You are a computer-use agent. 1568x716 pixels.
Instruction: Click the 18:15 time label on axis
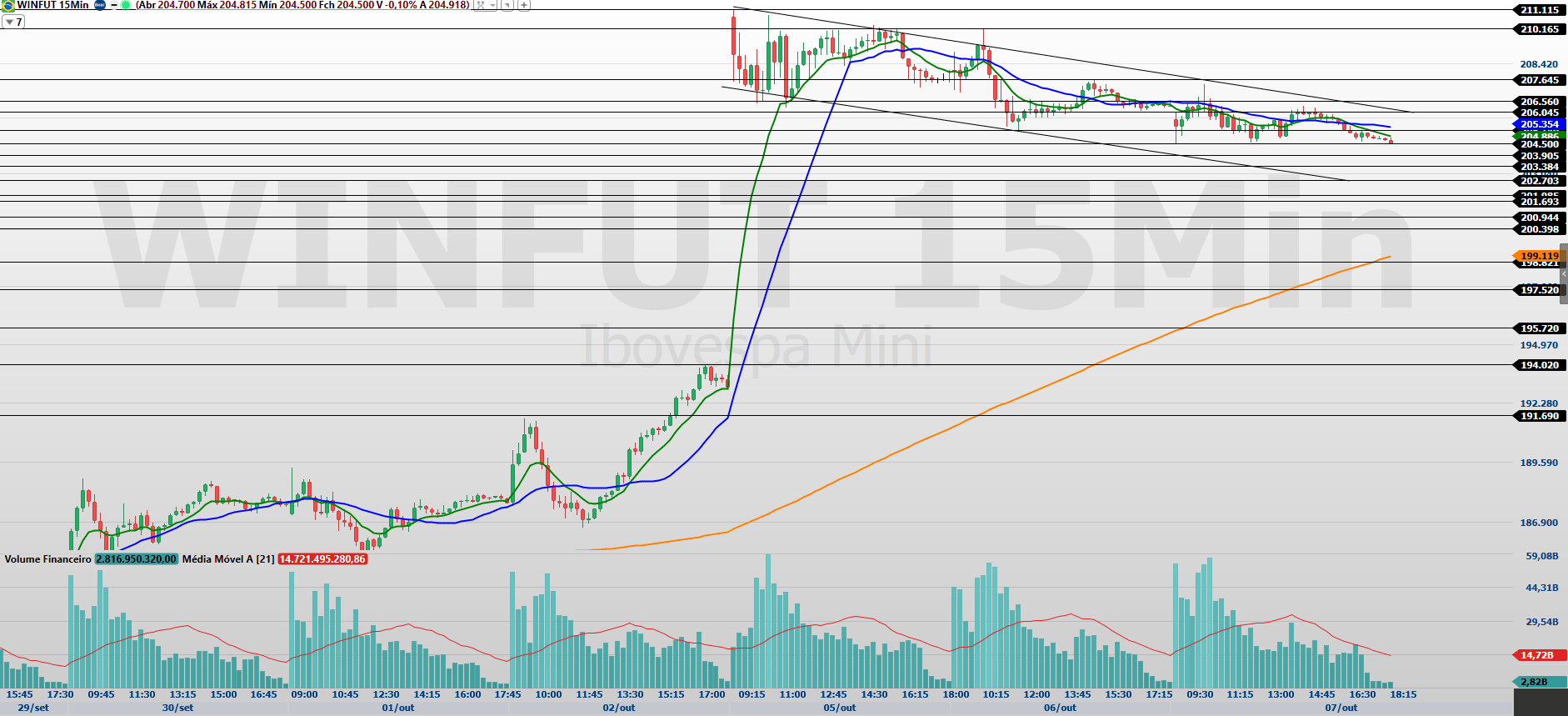[1403, 694]
